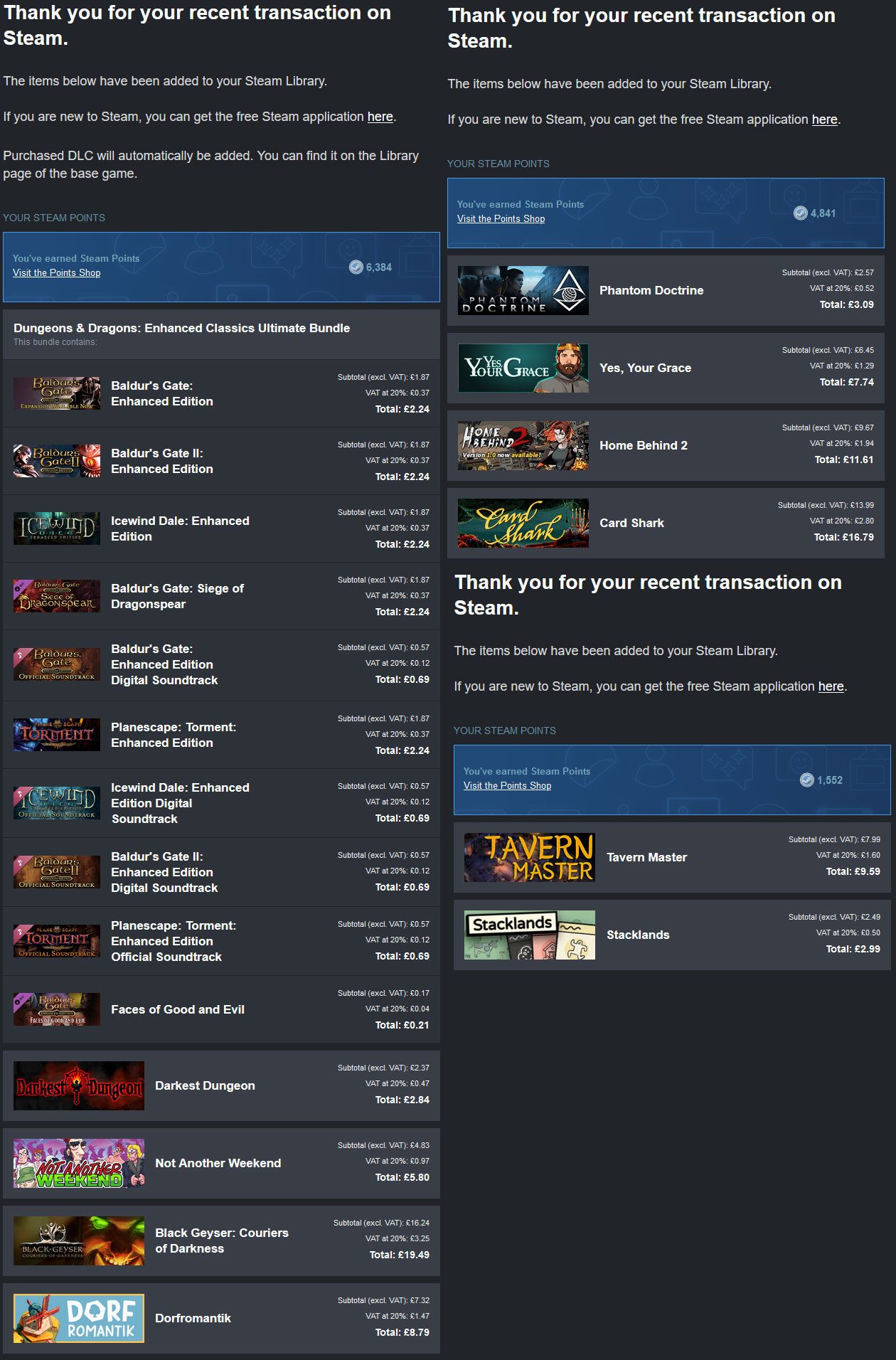
Task: Click the bundle title 'Enhanced Classics Ultimate Bundle'
Action: tap(182, 328)
